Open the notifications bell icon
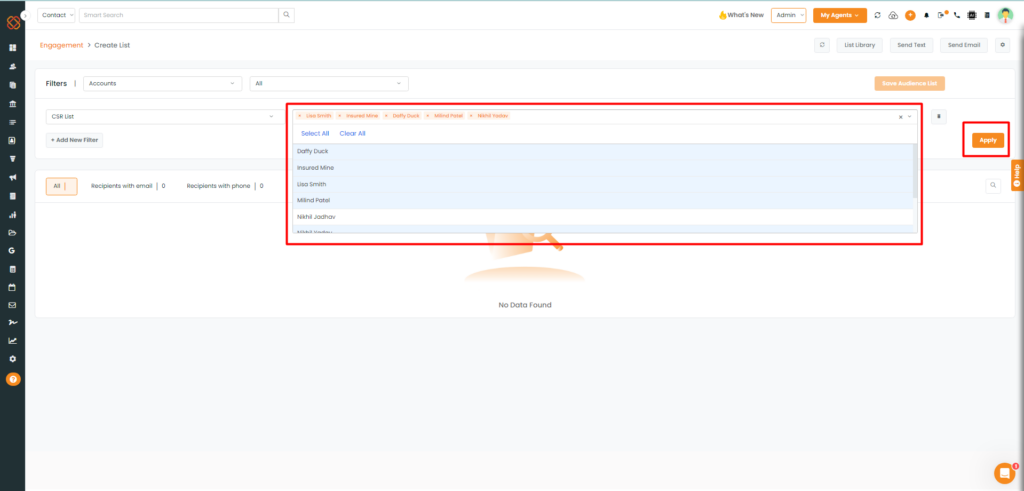Image resolution: width=1024 pixels, height=491 pixels. (x=926, y=15)
